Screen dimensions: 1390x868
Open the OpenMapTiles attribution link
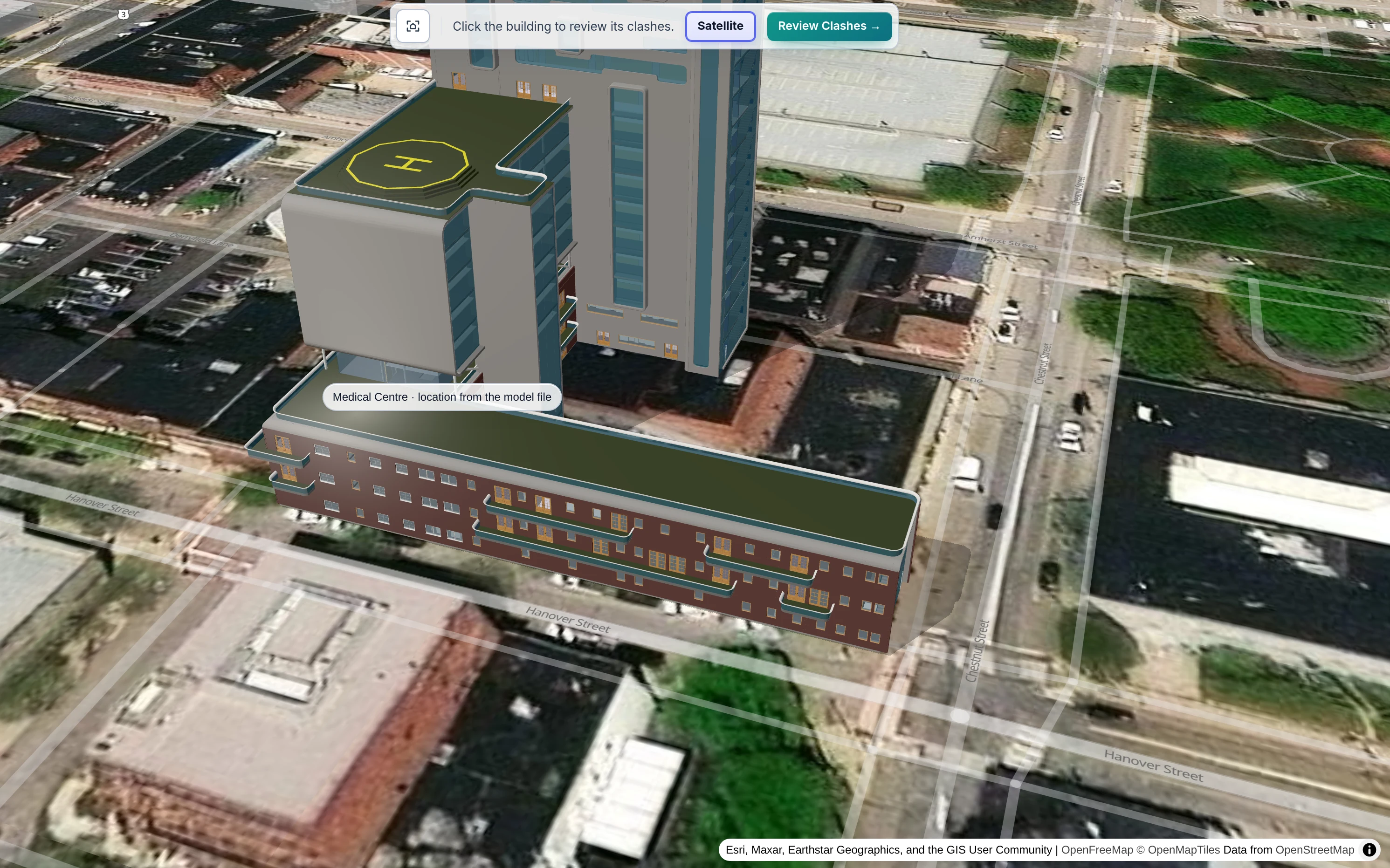1178,850
